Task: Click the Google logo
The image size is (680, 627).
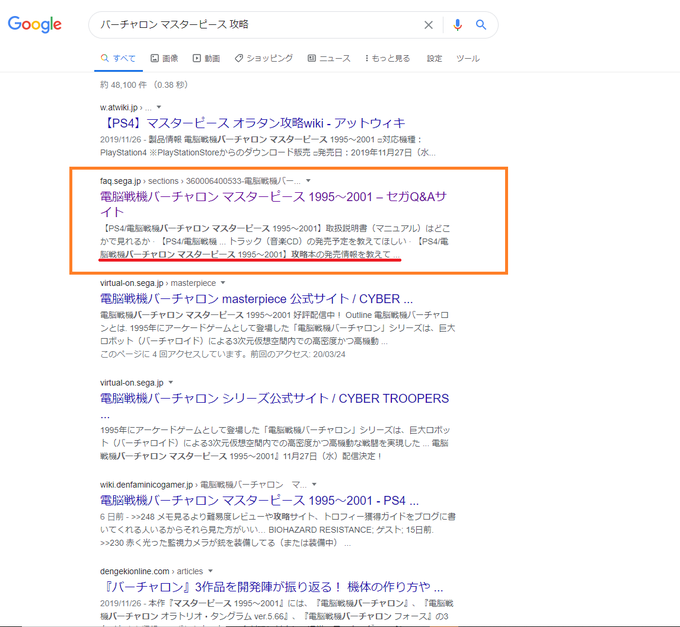Action: [x=35, y=24]
